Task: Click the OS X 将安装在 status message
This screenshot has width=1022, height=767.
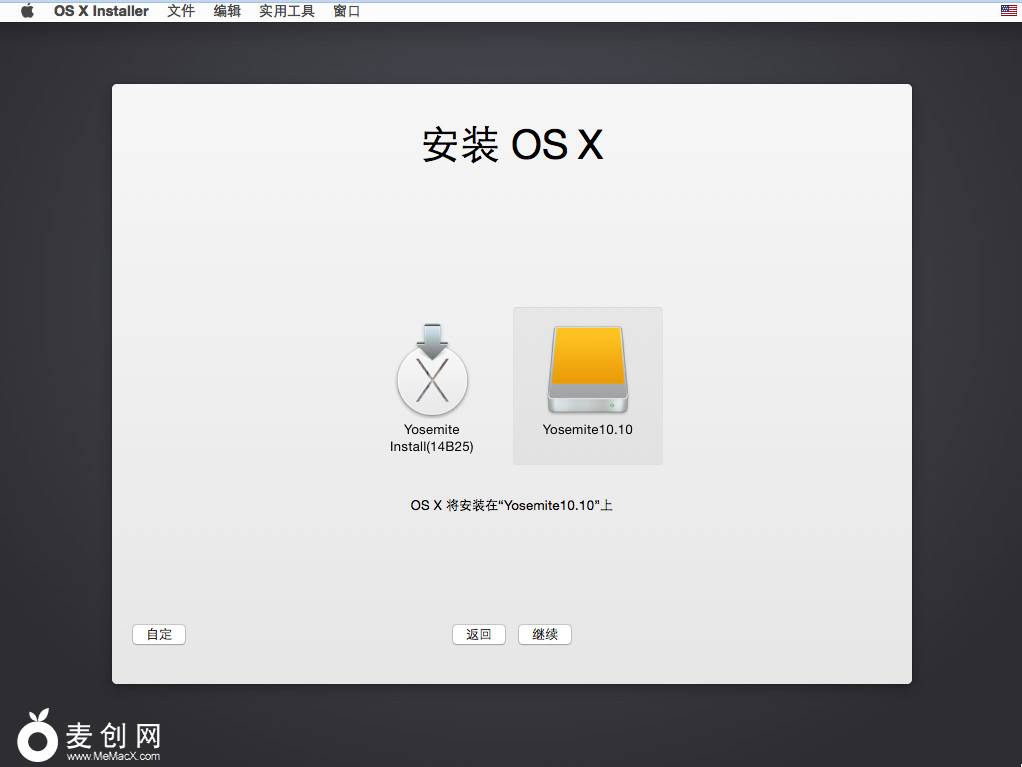Action: (x=511, y=505)
